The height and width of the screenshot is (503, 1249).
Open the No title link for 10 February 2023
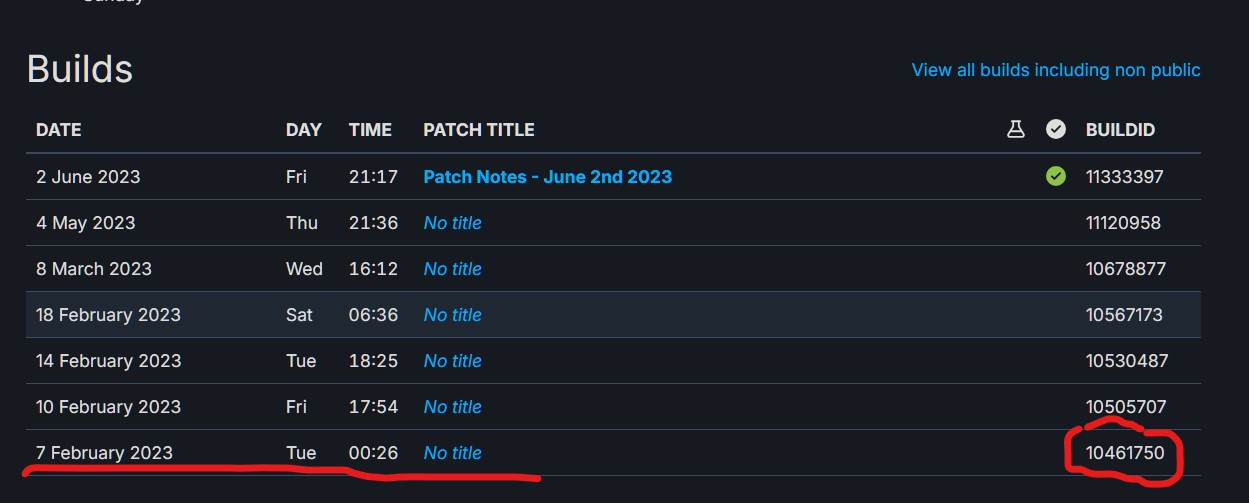452,407
